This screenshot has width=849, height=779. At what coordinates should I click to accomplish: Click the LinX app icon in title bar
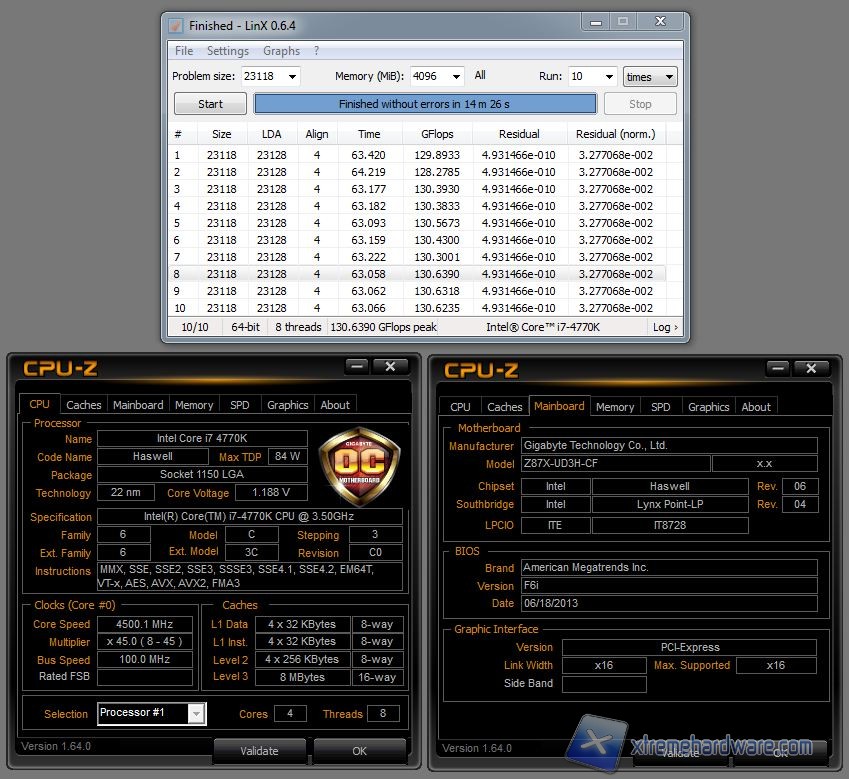[175, 25]
